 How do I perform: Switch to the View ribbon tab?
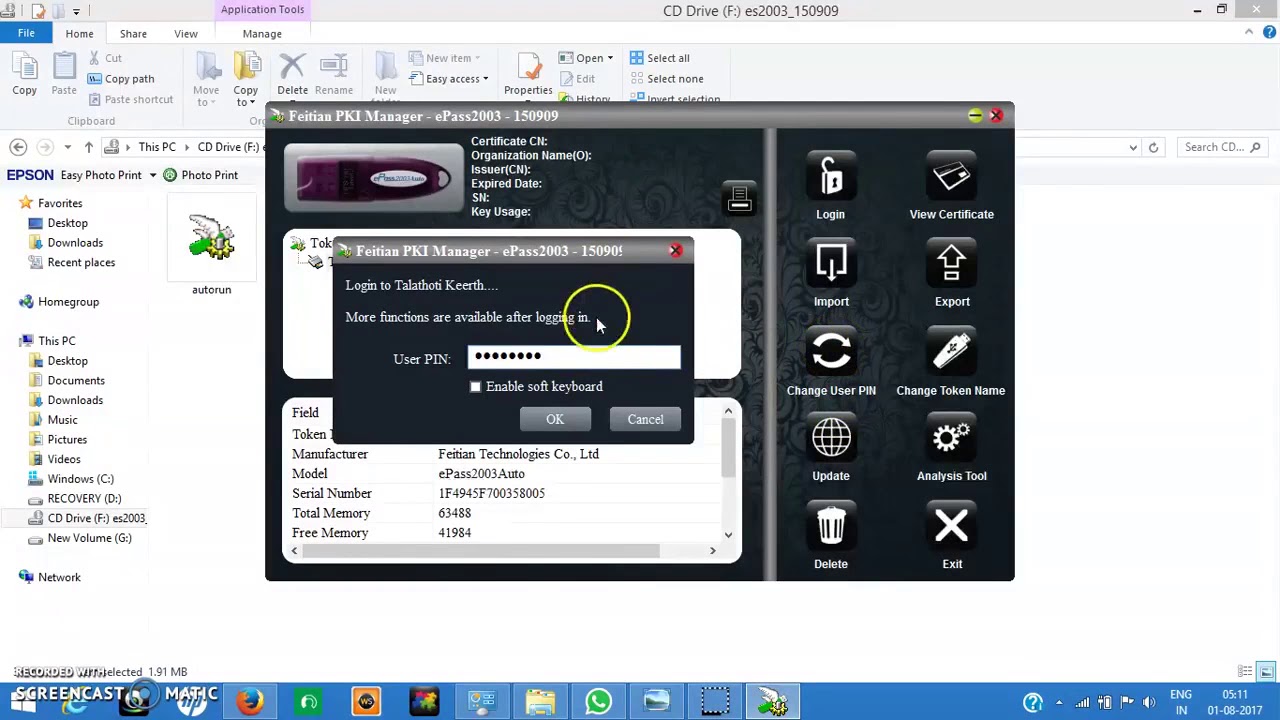[186, 33]
